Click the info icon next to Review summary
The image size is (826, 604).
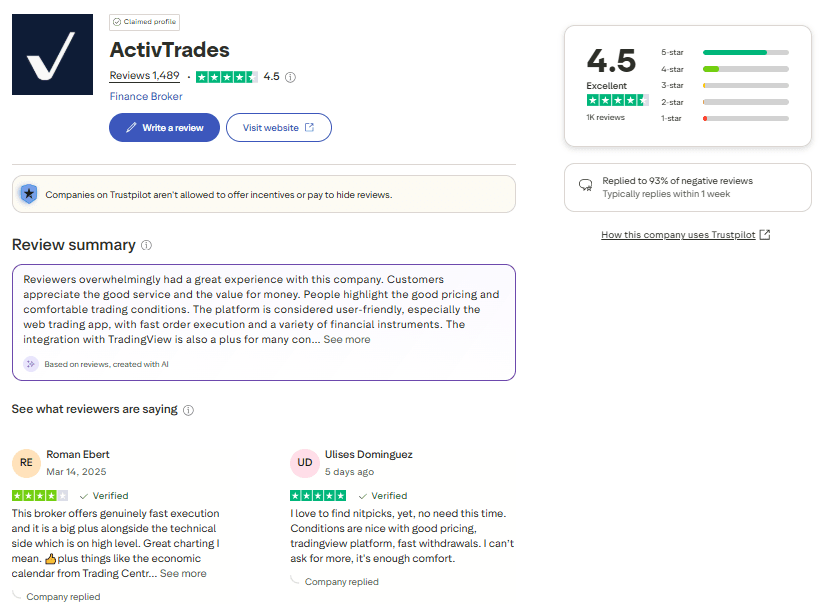(x=147, y=245)
